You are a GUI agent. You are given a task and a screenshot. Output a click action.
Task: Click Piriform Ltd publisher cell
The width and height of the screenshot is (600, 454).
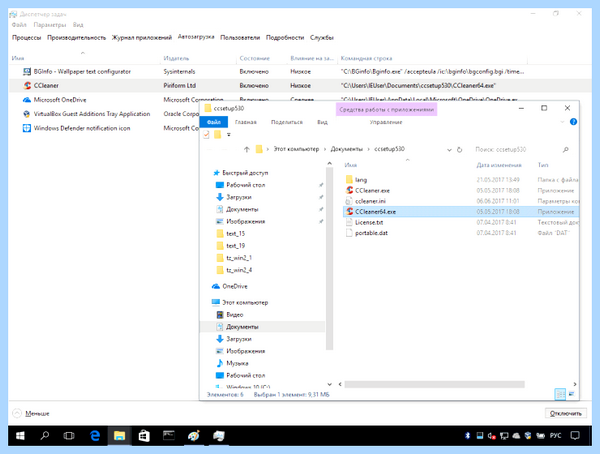pos(179,86)
